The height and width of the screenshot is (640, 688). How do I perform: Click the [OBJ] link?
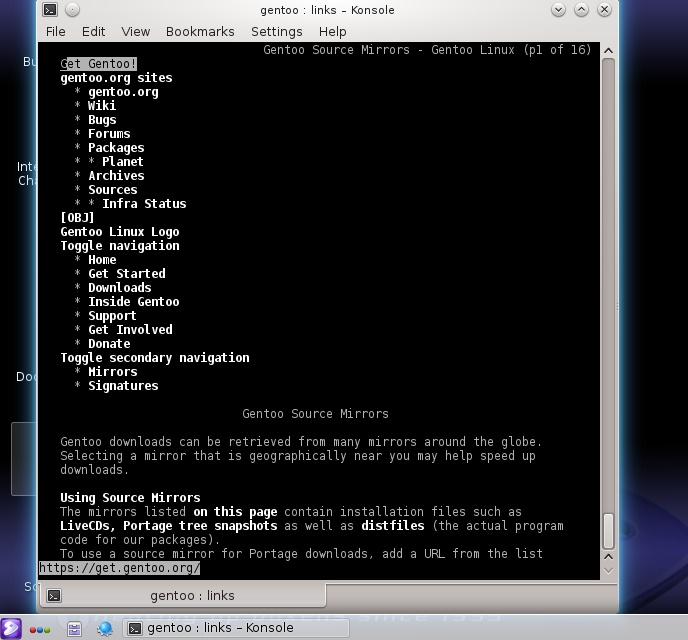[x=78, y=218]
